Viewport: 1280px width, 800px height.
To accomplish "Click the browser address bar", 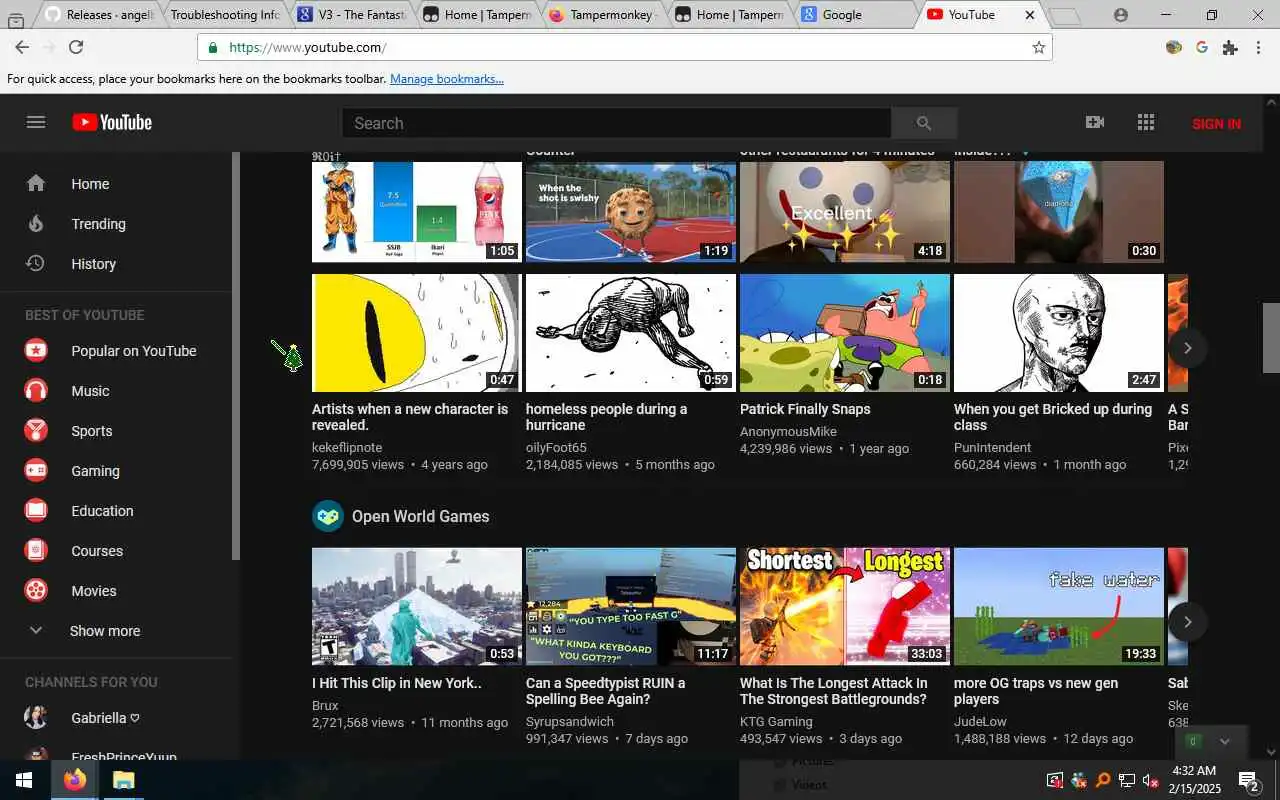I will [625, 47].
